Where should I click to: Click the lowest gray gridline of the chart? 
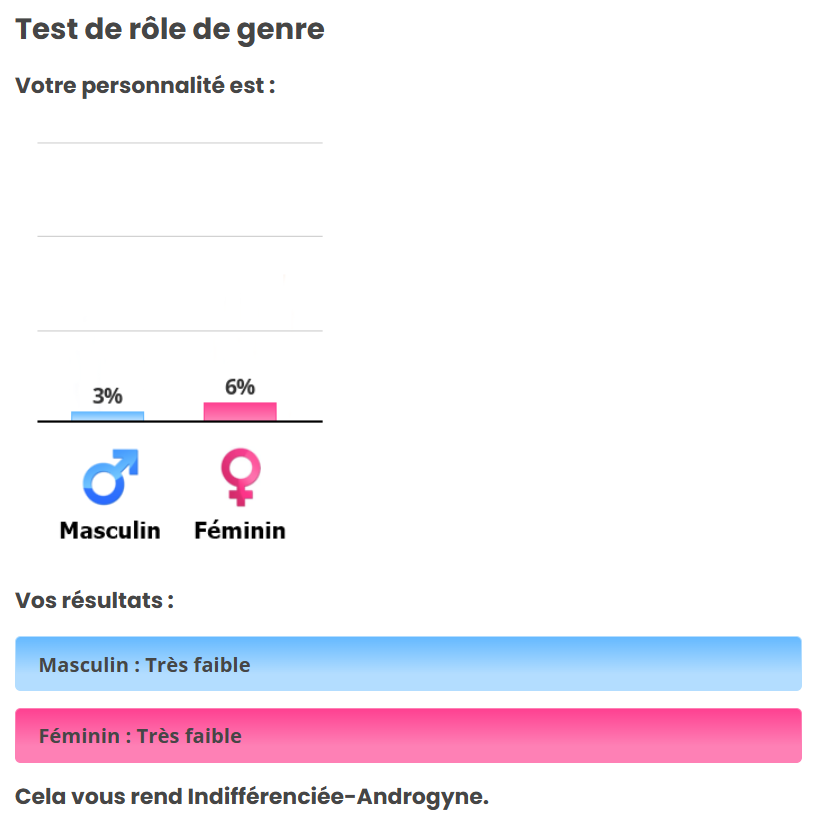point(180,330)
